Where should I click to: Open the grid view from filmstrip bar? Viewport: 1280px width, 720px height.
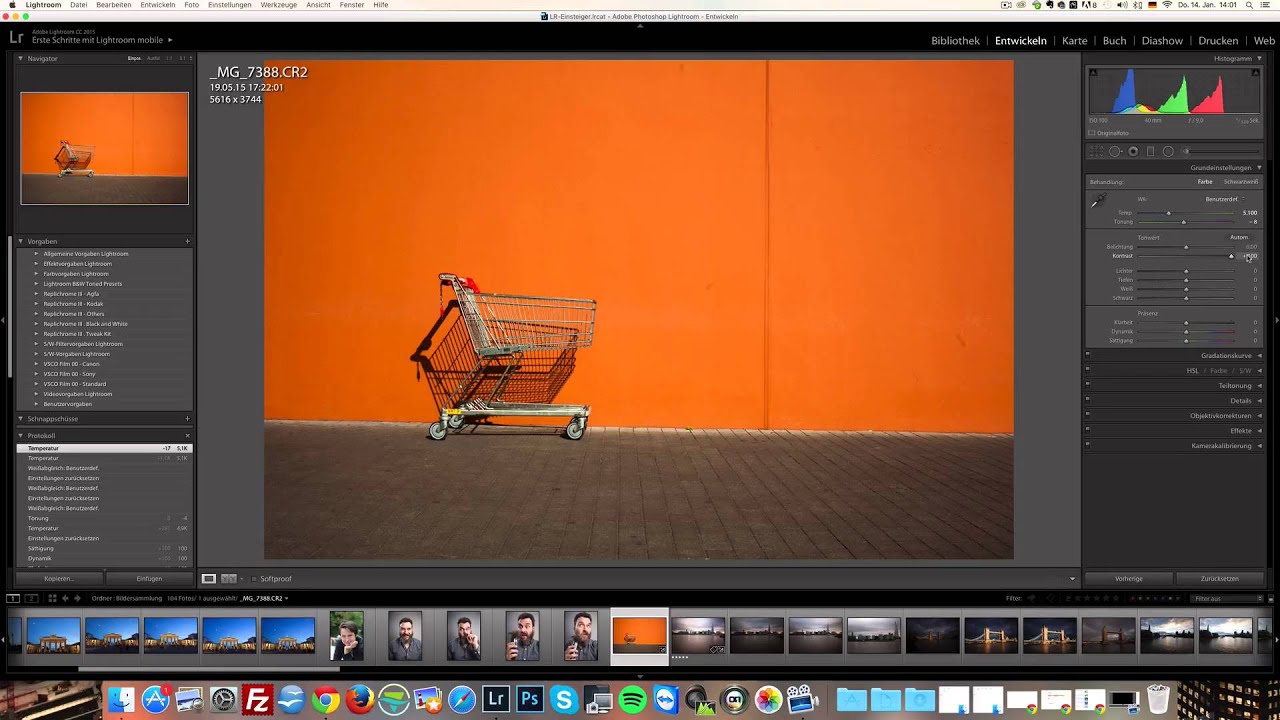[x=52, y=598]
